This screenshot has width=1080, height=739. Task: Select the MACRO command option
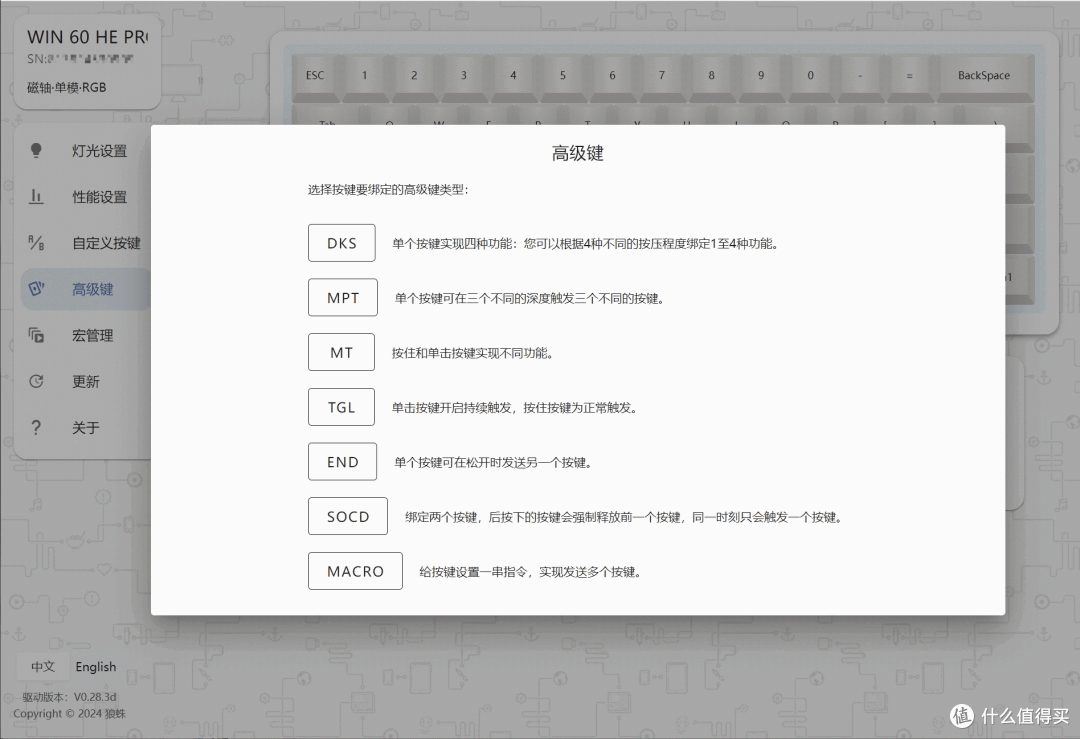[x=355, y=571]
